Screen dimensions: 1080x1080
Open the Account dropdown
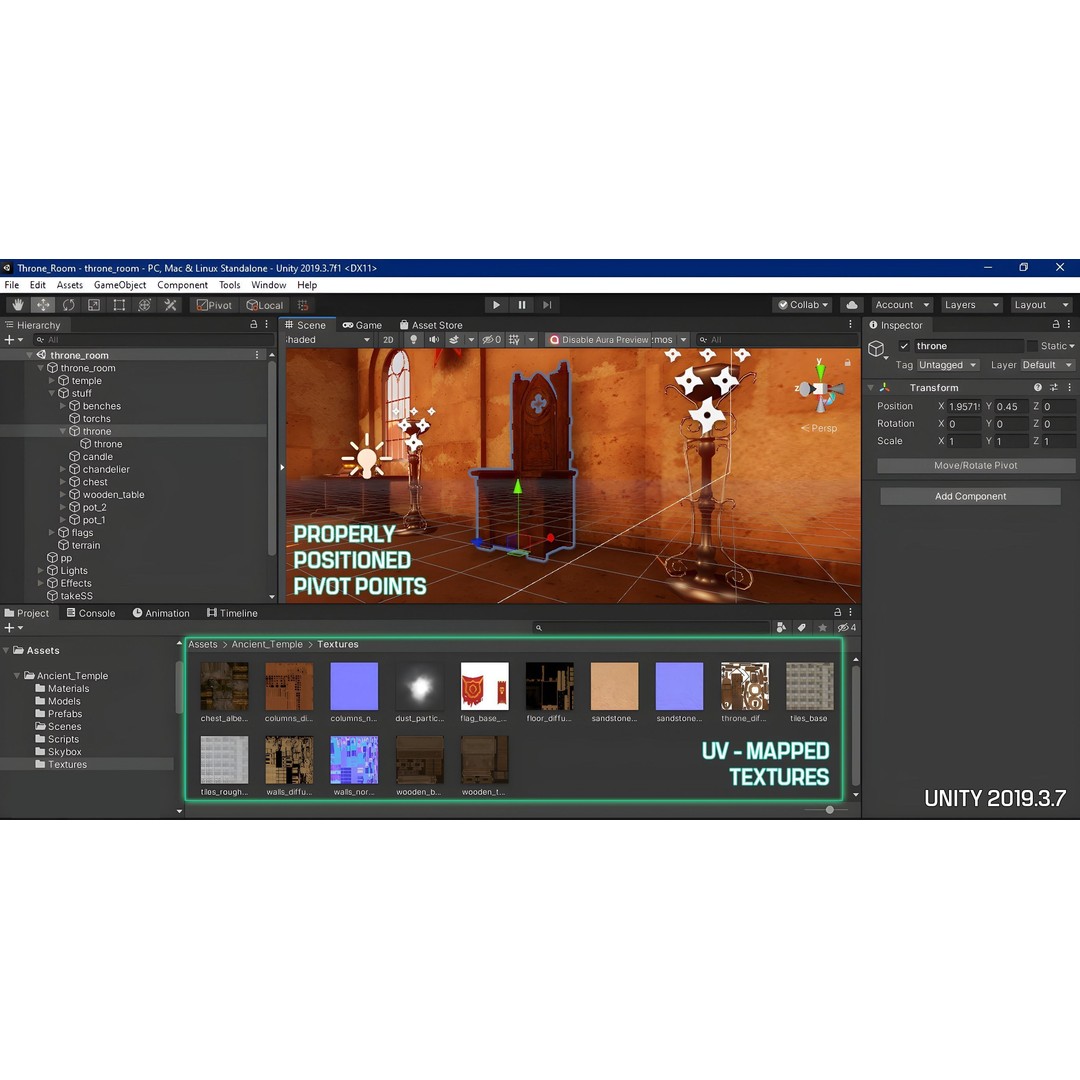point(902,305)
